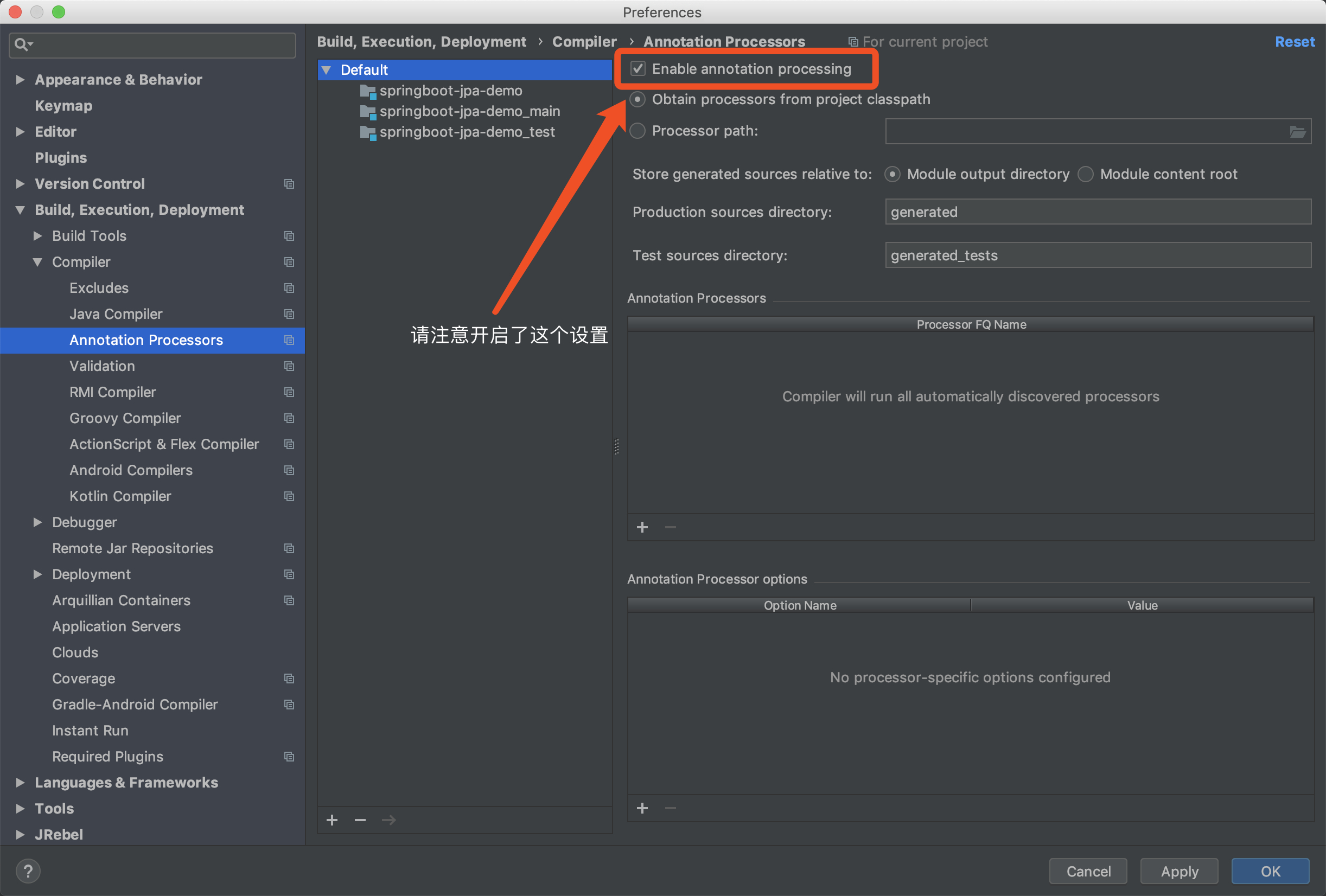
Task: Click search magnifier icon in settings
Action: [22, 44]
